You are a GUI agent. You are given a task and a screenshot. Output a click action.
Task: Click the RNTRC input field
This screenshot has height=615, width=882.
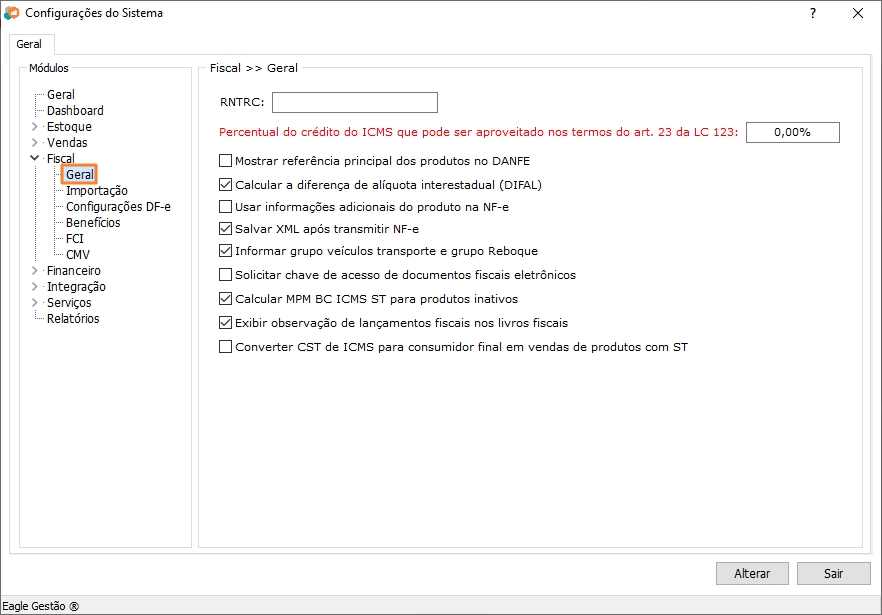tap(354, 102)
